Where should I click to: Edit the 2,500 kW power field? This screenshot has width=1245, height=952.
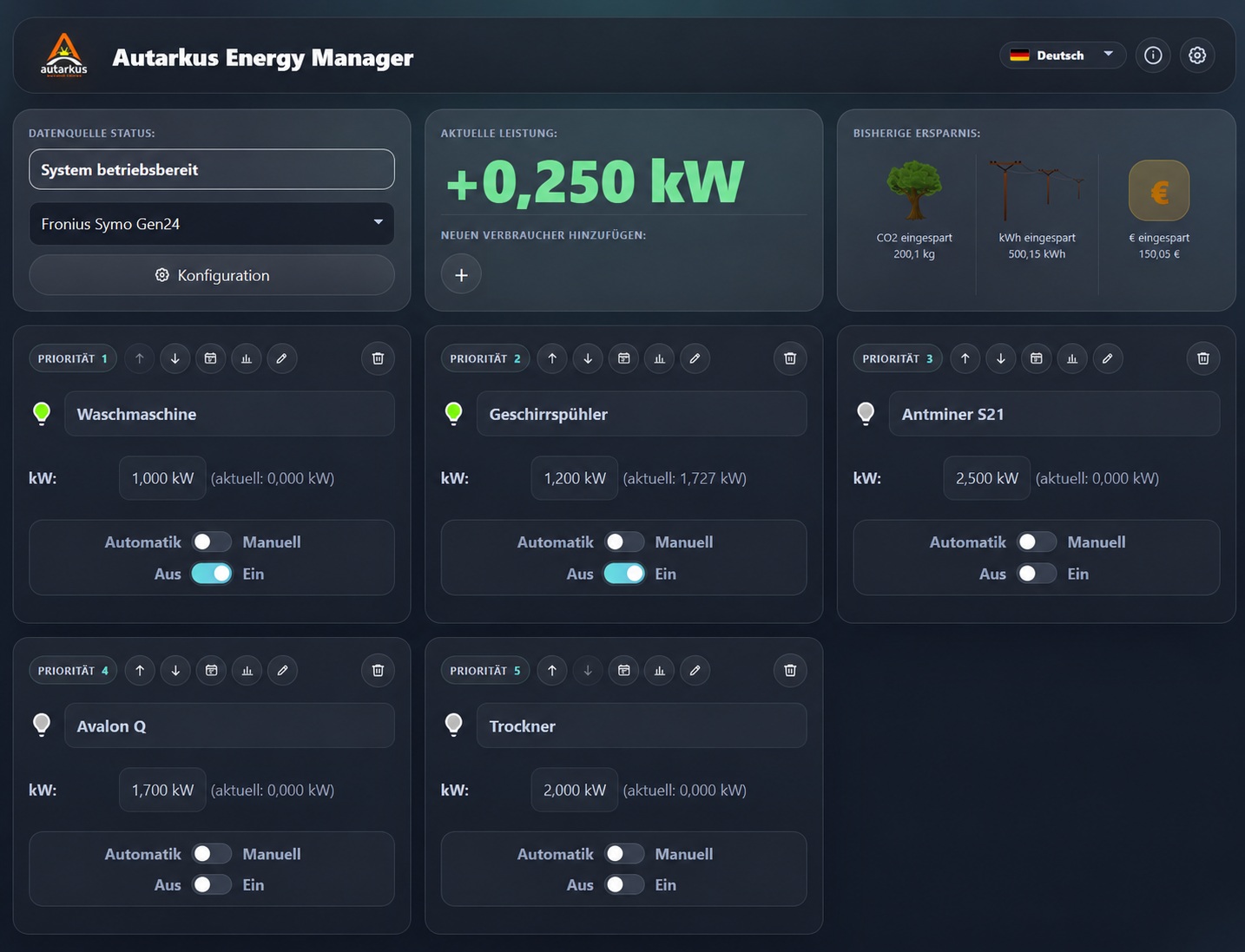click(x=987, y=478)
